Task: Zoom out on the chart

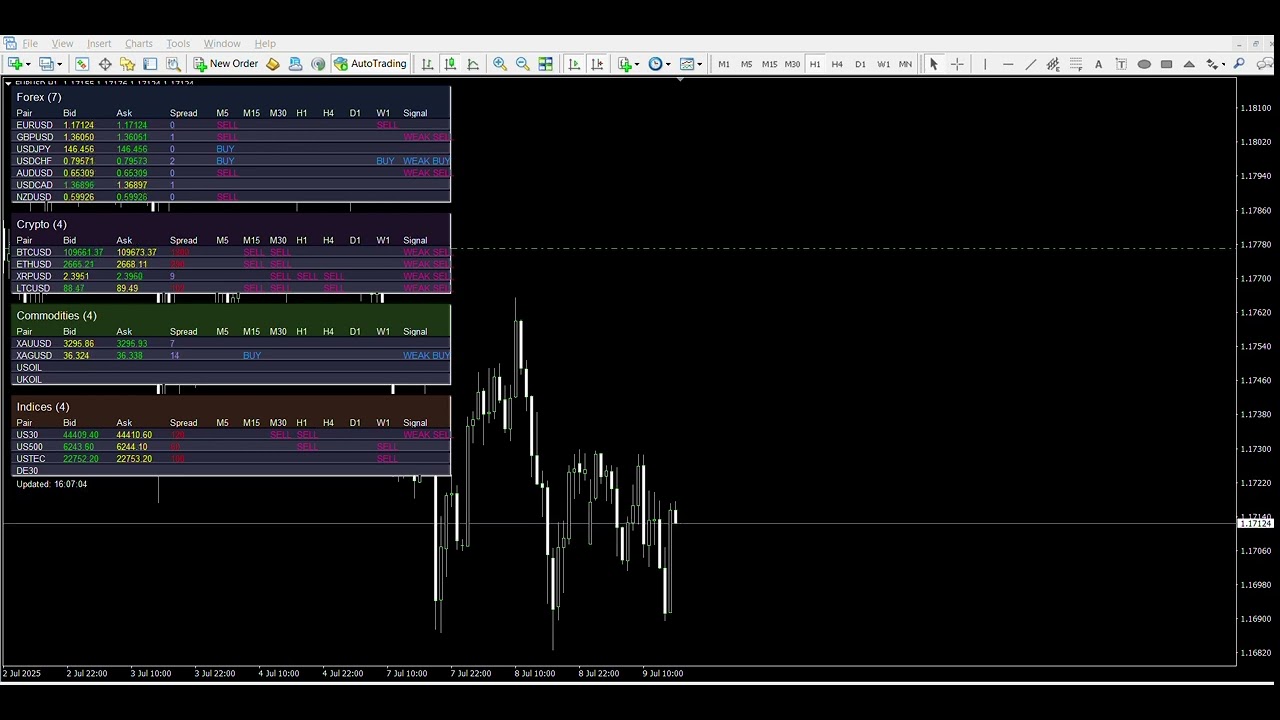Action: (522, 64)
